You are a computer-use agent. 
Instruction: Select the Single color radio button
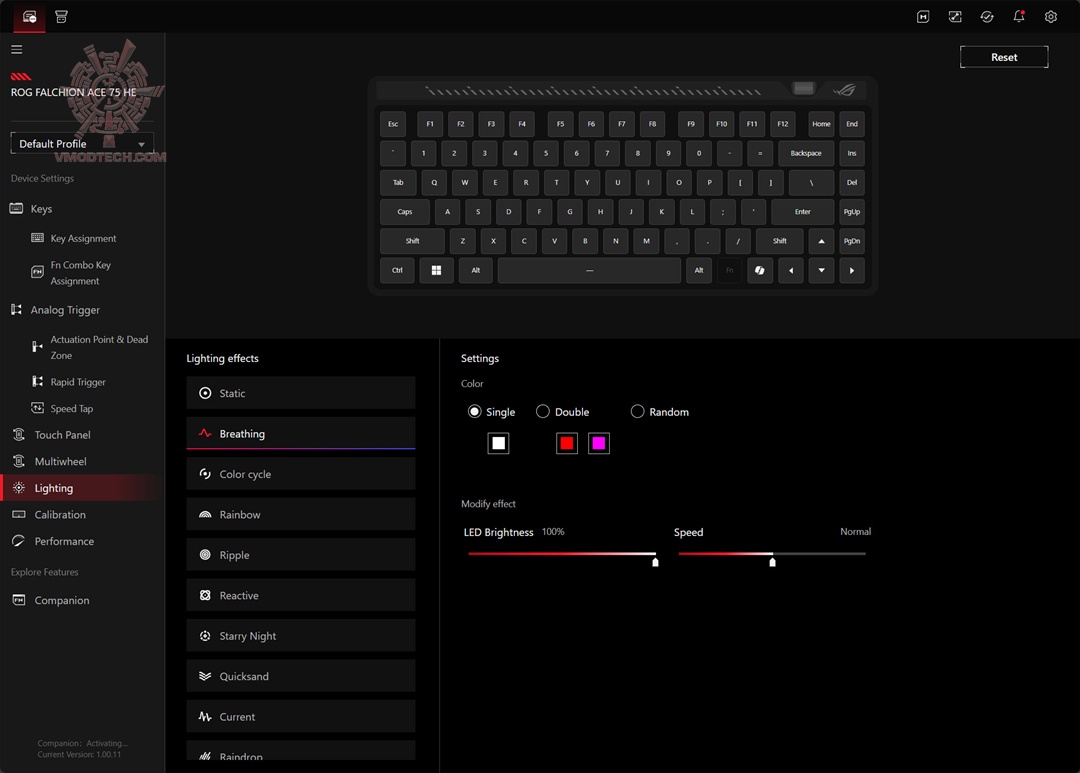(x=475, y=411)
